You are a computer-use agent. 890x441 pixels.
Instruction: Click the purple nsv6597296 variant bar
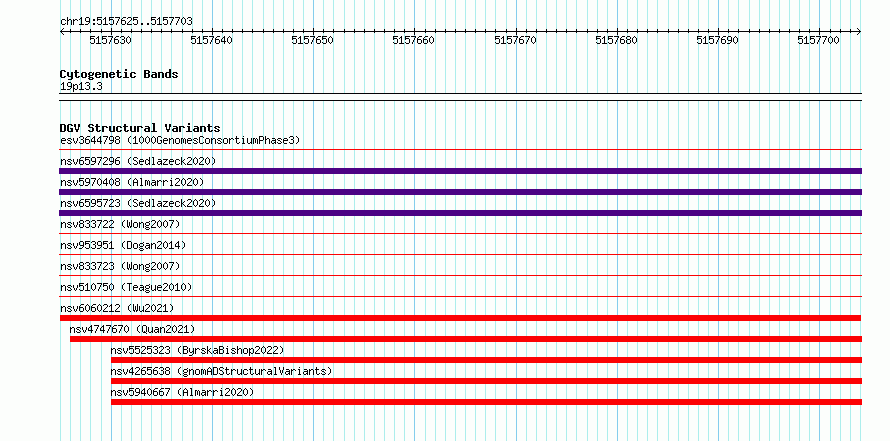460,171
